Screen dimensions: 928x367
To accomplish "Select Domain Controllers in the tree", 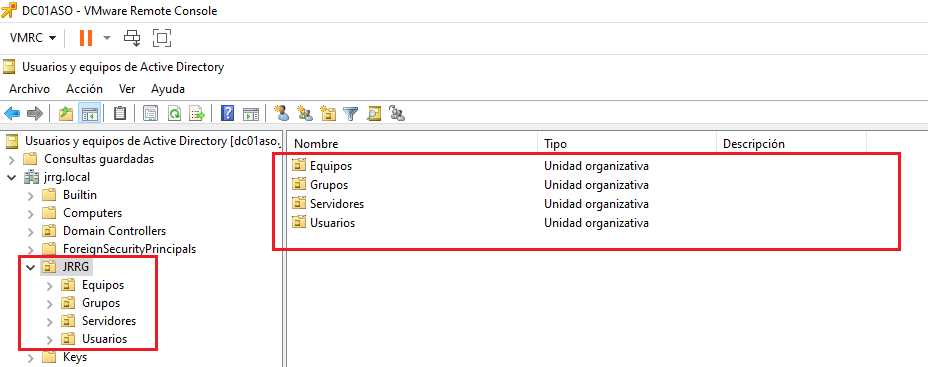I will tap(114, 231).
